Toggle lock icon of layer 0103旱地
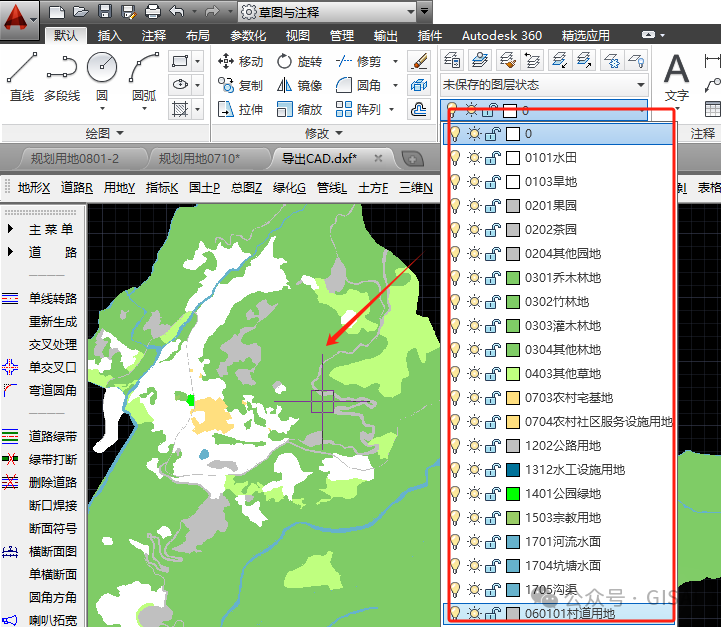This screenshot has height=627, width=721. 492,182
